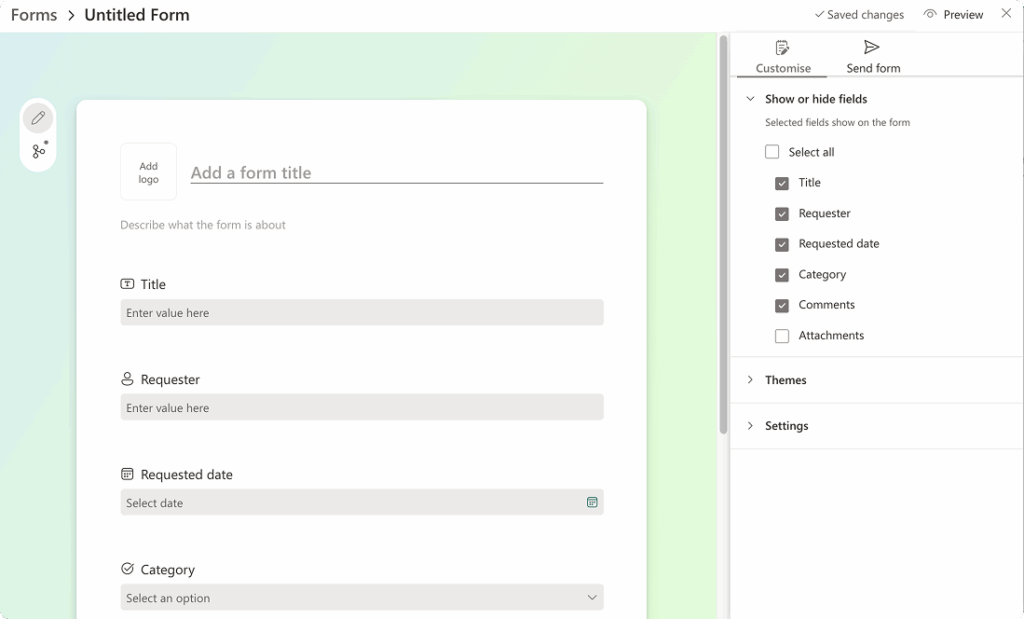This screenshot has height=619, width=1024.
Task: Select the pencil edit icon on the left
Action: click(38, 117)
